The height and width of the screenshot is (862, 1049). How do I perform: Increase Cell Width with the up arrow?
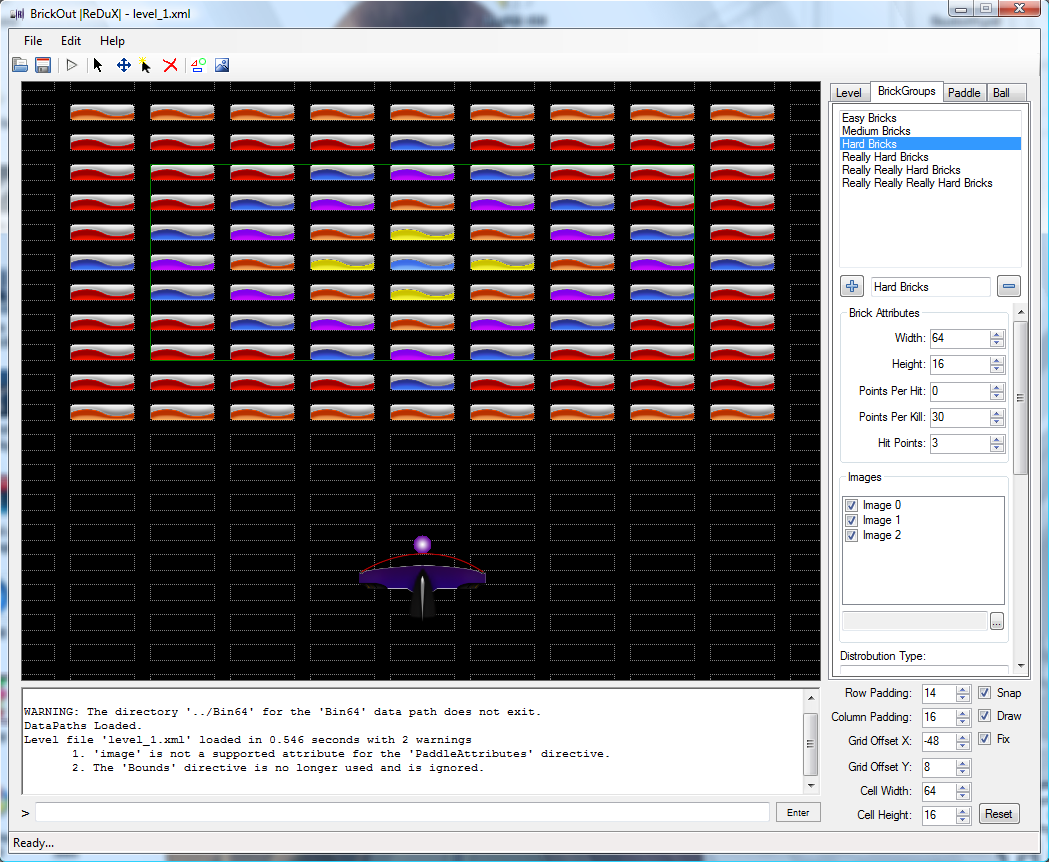click(963, 787)
